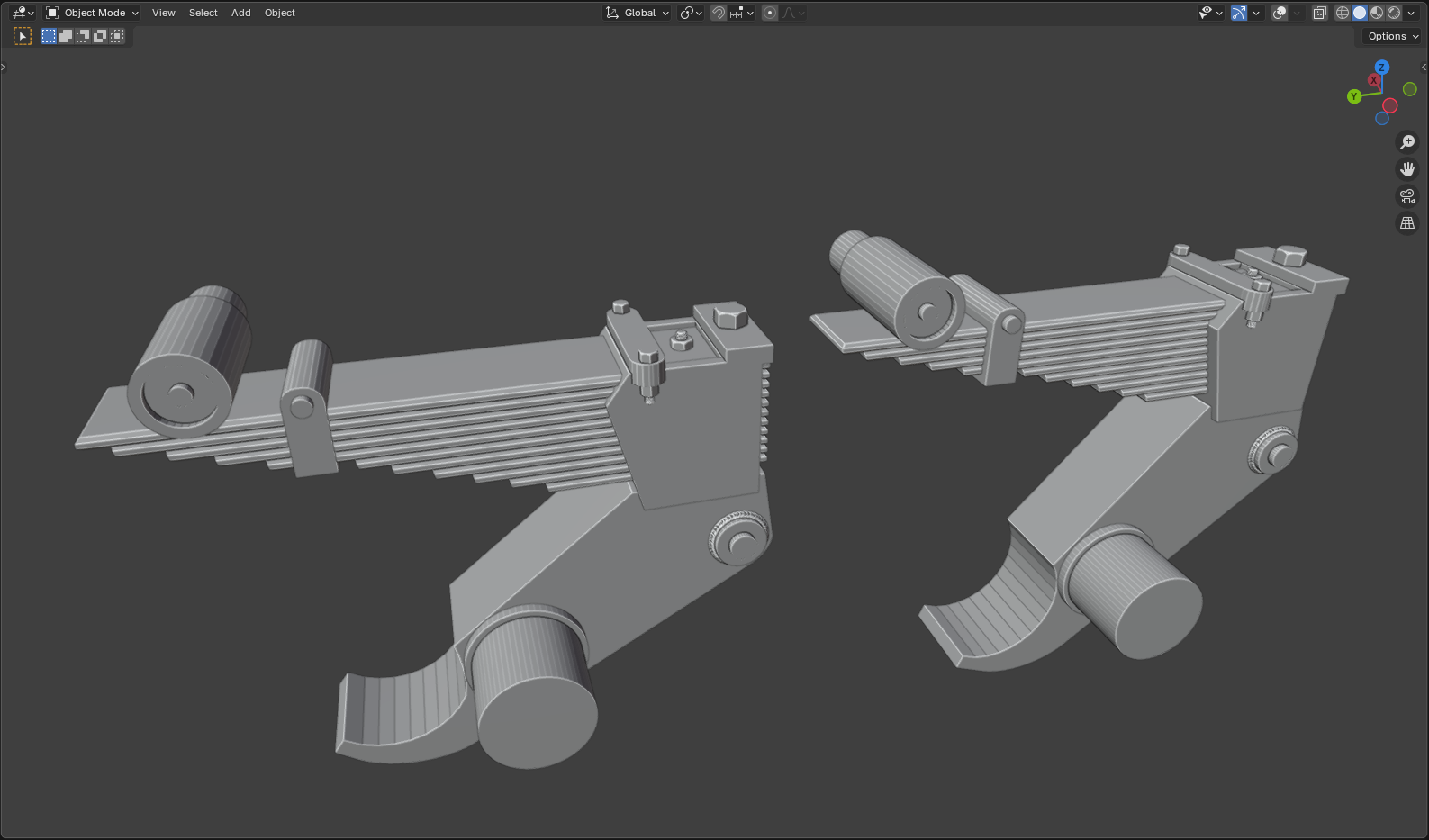This screenshot has width=1429, height=840.
Task: Toggle snapping magnet
Action: (x=718, y=13)
